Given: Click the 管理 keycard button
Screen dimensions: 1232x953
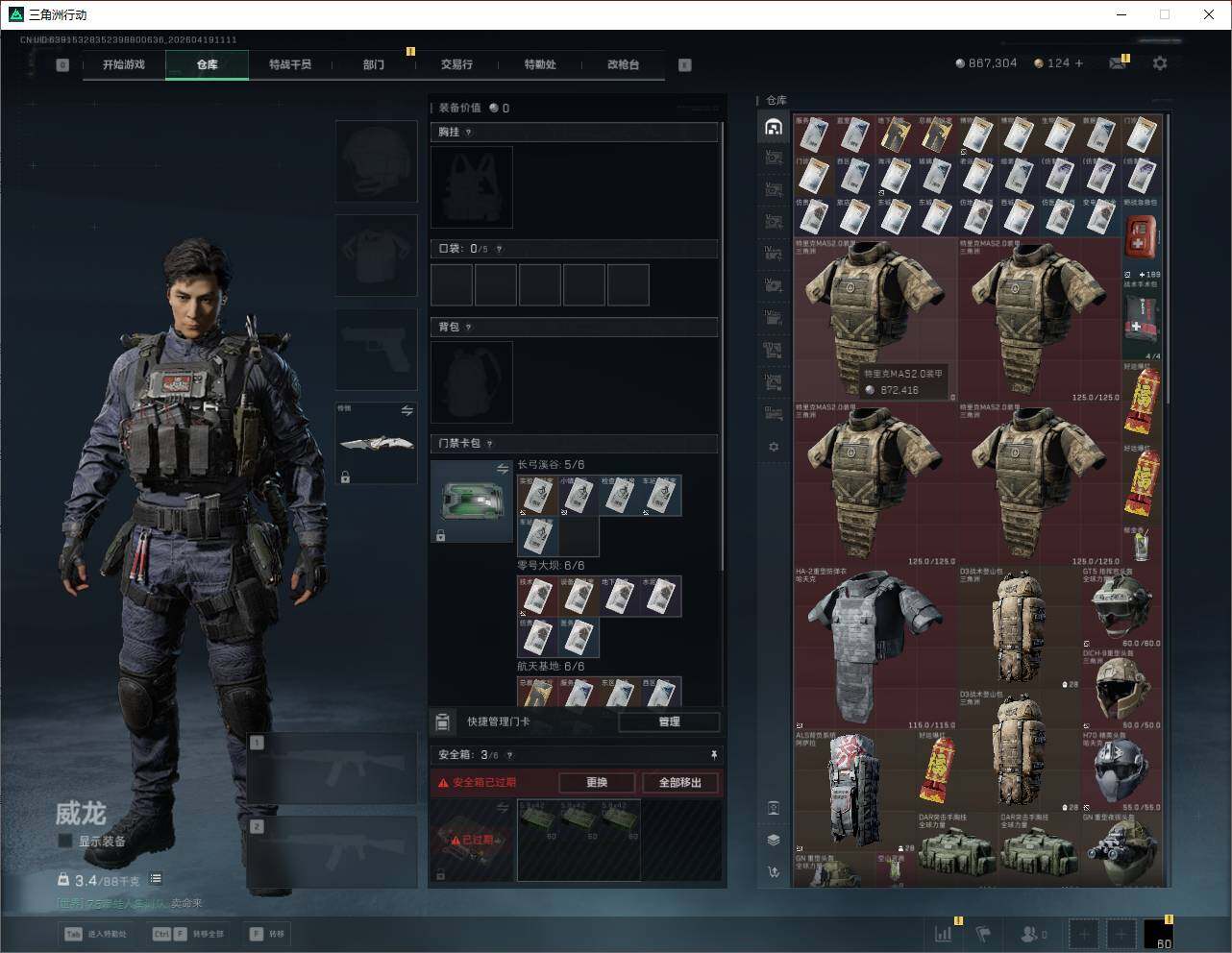Looking at the screenshot, I should (670, 721).
